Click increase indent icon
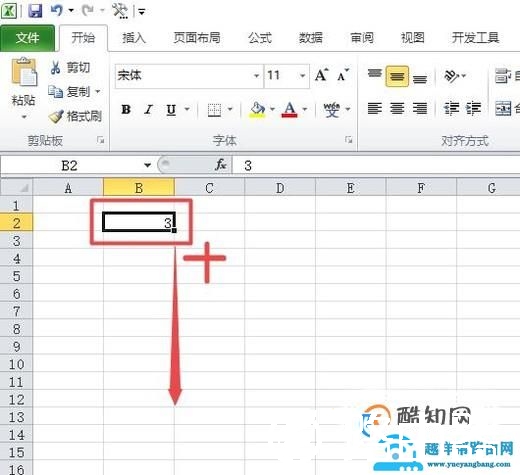The image size is (520, 475). click(474, 108)
